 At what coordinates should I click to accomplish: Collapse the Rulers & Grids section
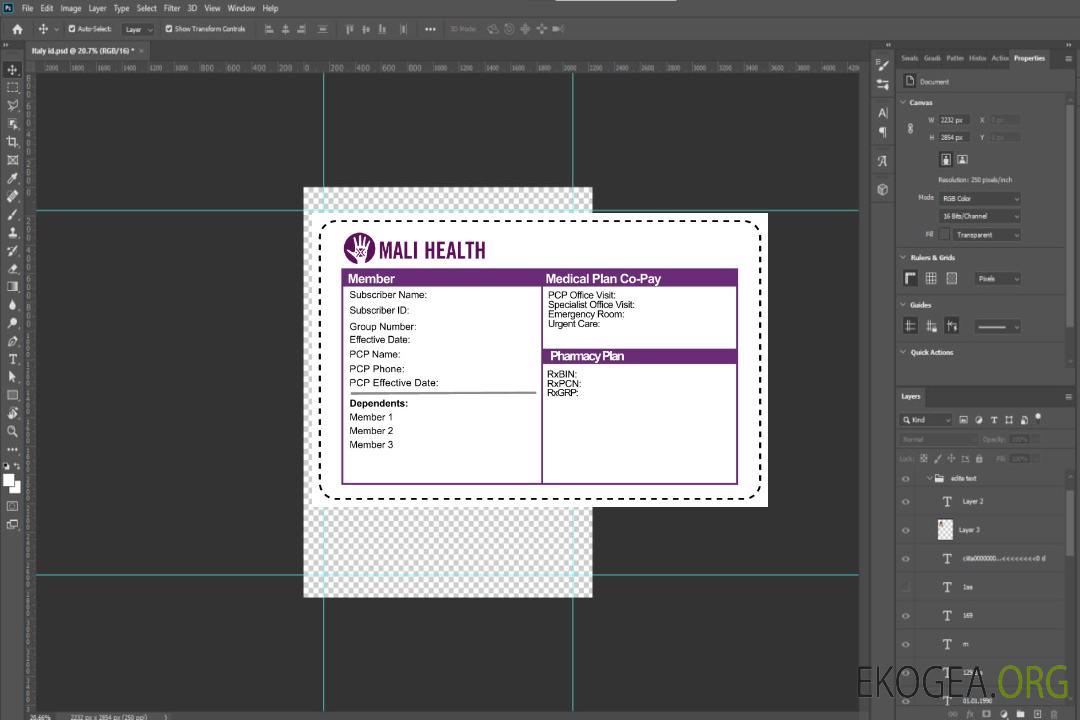coord(904,258)
